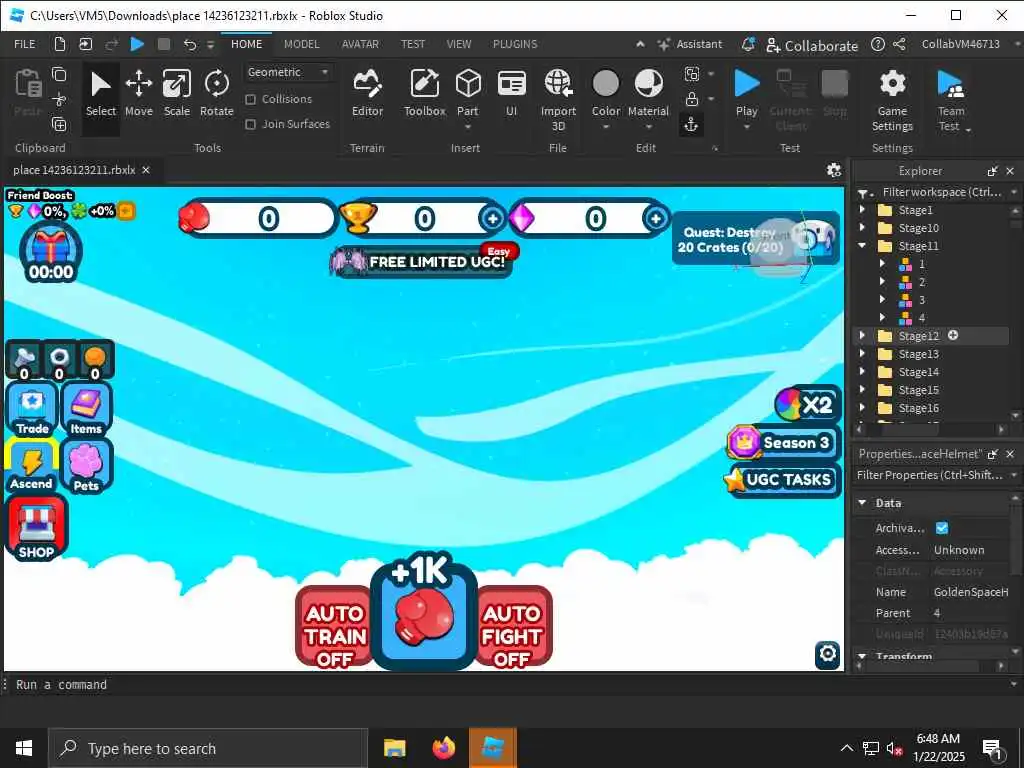1024x768 pixels.
Task: Enable the Collisions checkbox
Action: point(250,99)
